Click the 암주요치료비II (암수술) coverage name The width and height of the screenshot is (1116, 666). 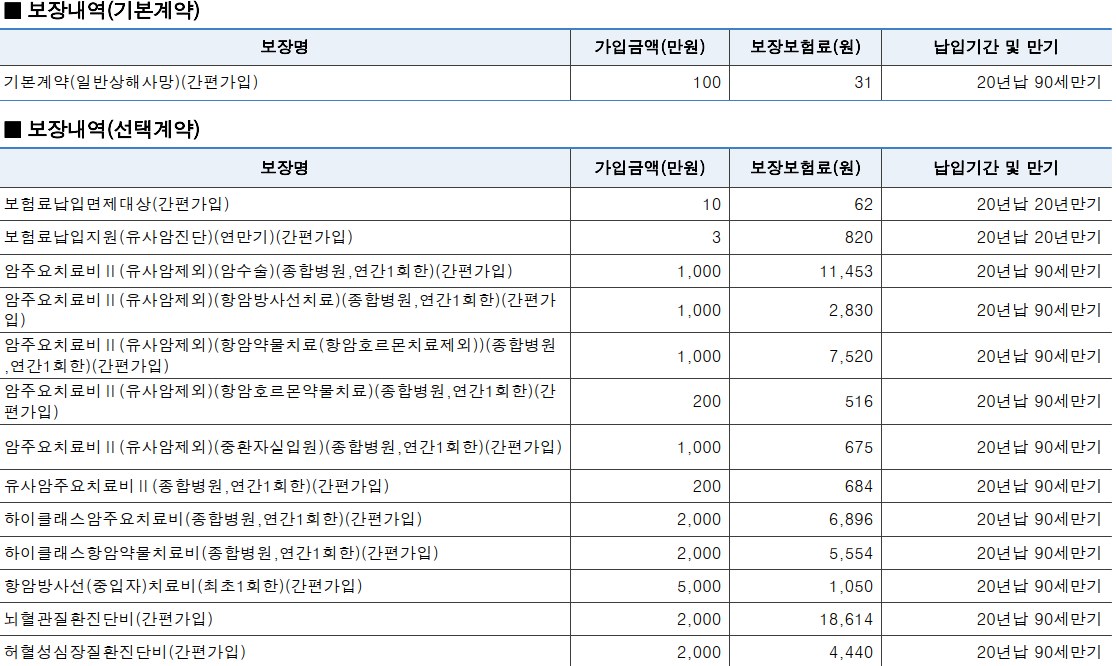tap(258, 271)
